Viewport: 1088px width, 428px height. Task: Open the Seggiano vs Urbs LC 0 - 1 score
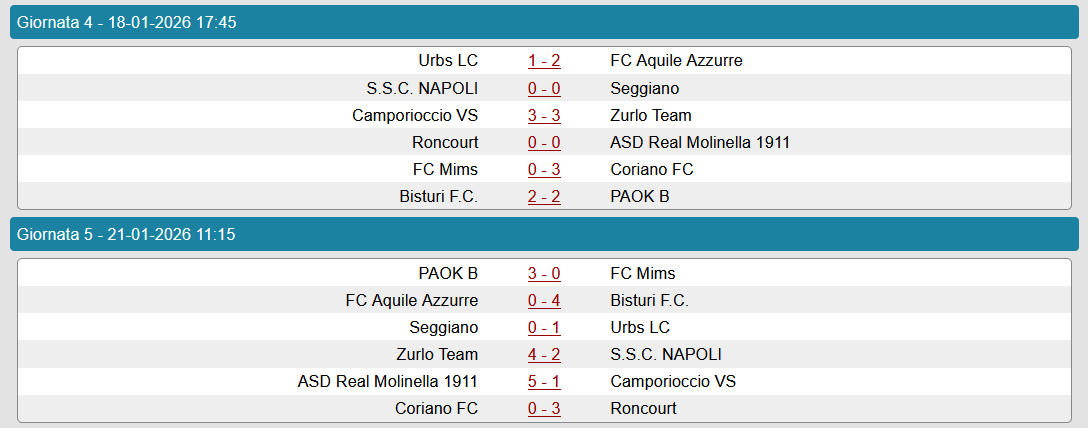click(544, 327)
